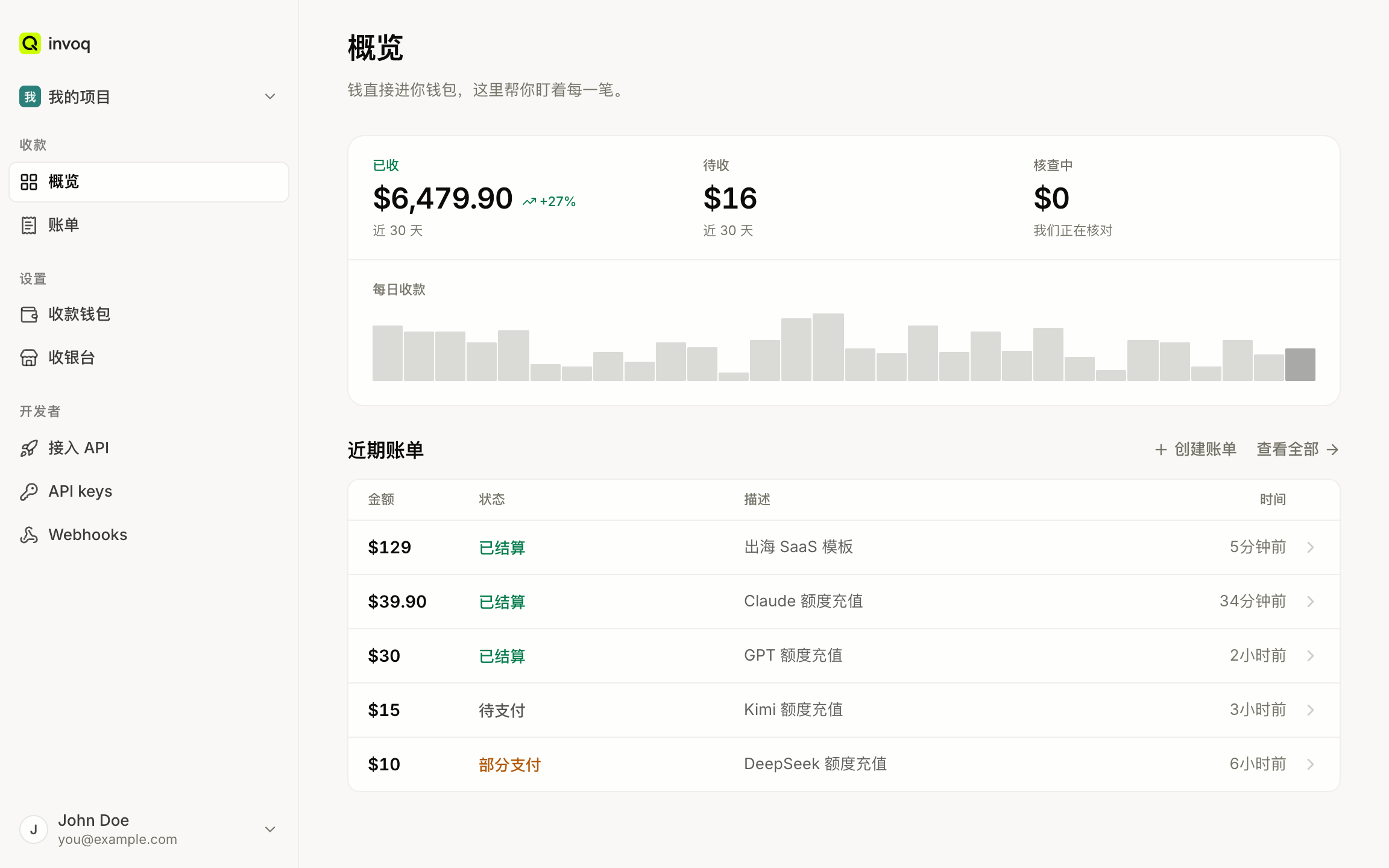The image size is (1389, 868).
Task: Open the API keys page
Action: 149,492
